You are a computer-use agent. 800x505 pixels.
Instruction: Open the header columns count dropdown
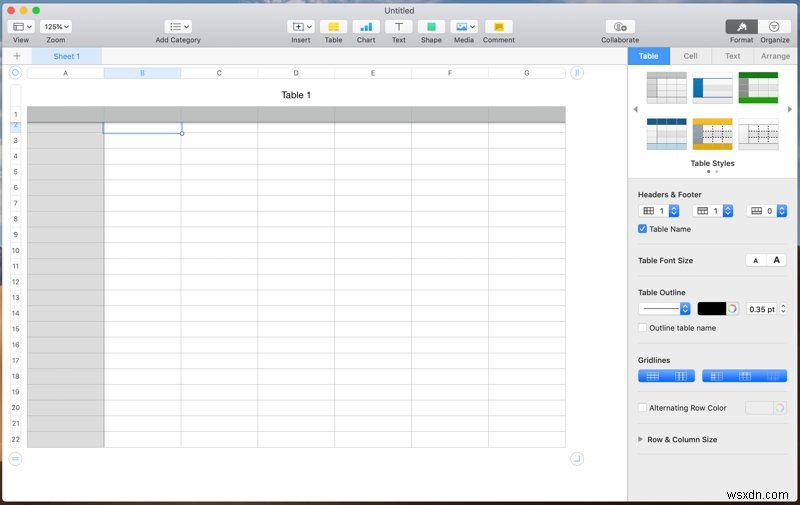659,211
